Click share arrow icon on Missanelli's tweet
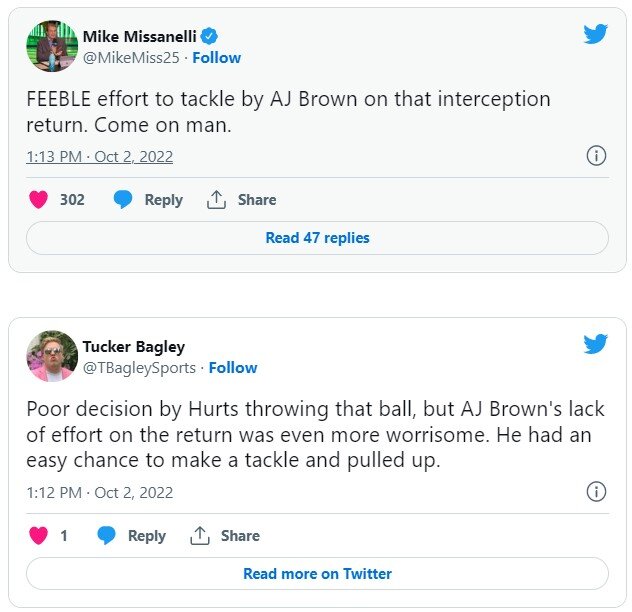This screenshot has height=612, width=632. (216, 199)
